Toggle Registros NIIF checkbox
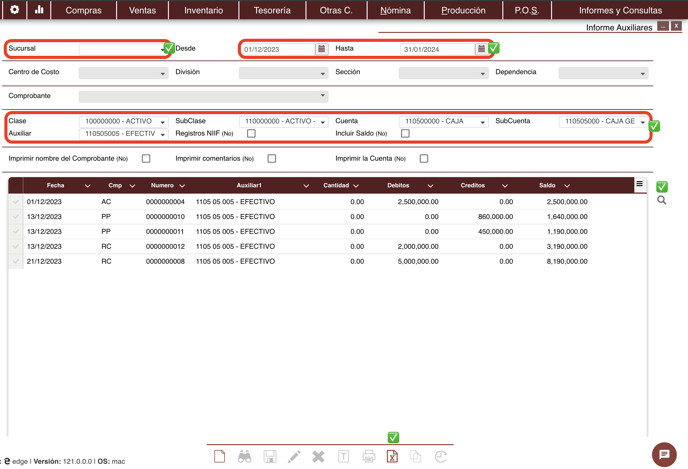This screenshot has height=469, width=688. pos(251,133)
